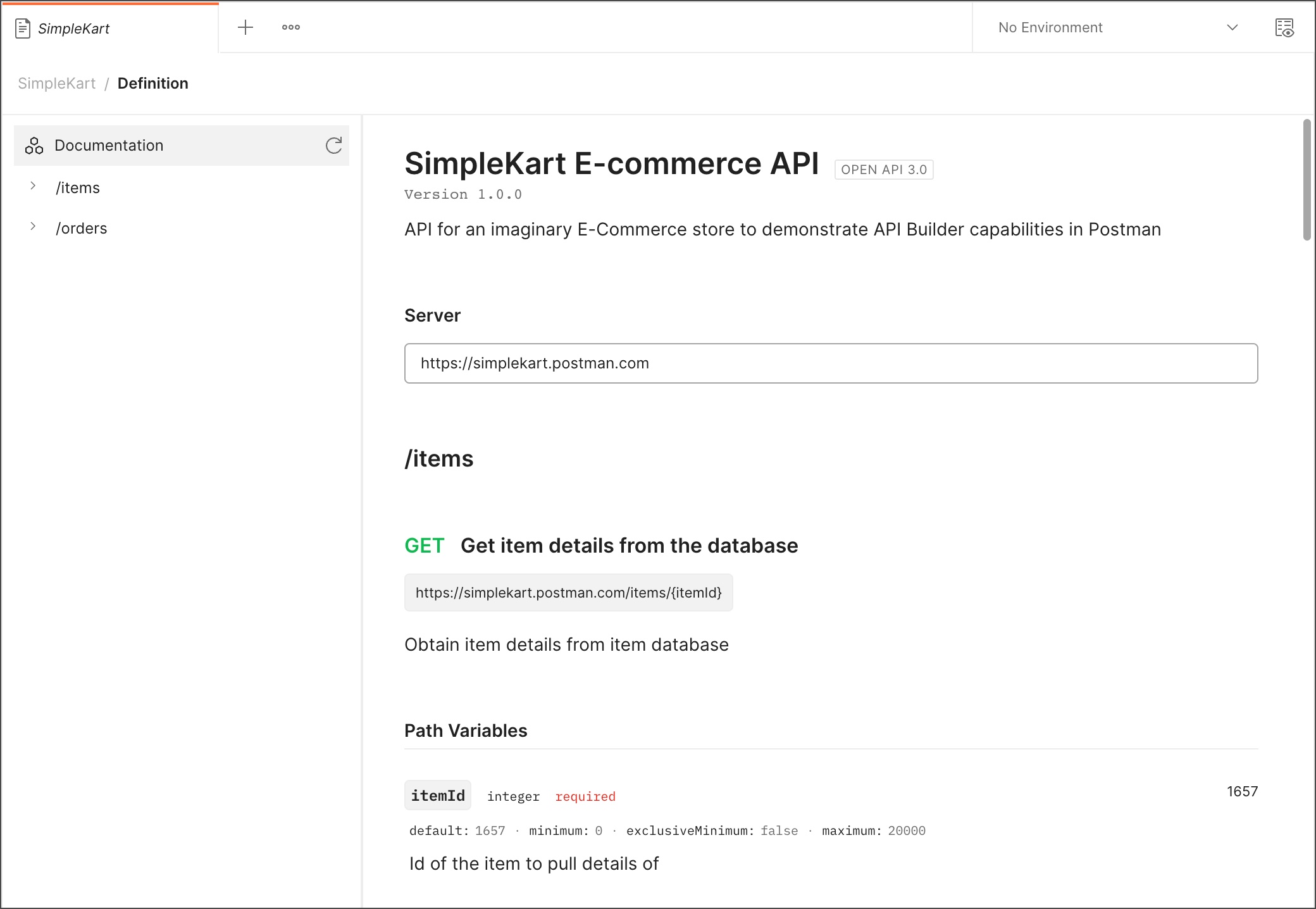1316x909 pixels.
Task: Refresh the Documentation with the reload icon
Action: [x=334, y=145]
